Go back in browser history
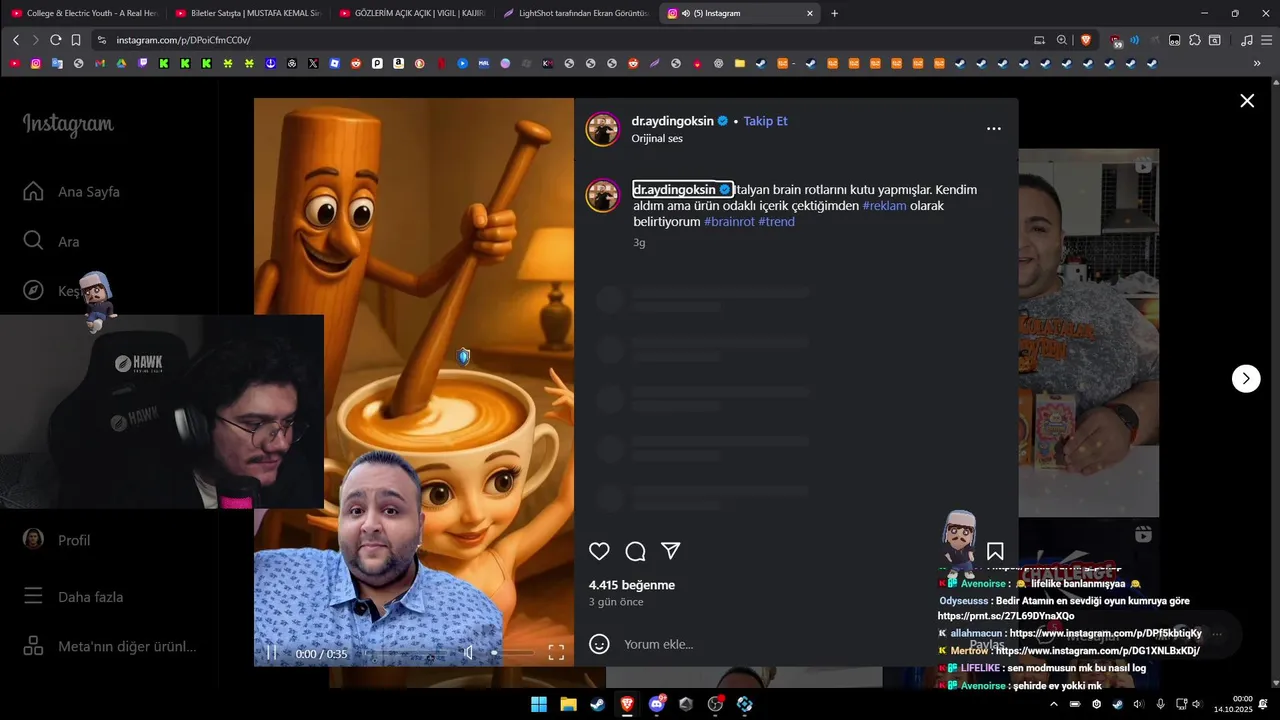This screenshot has height=720, width=1280. [x=16, y=40]
